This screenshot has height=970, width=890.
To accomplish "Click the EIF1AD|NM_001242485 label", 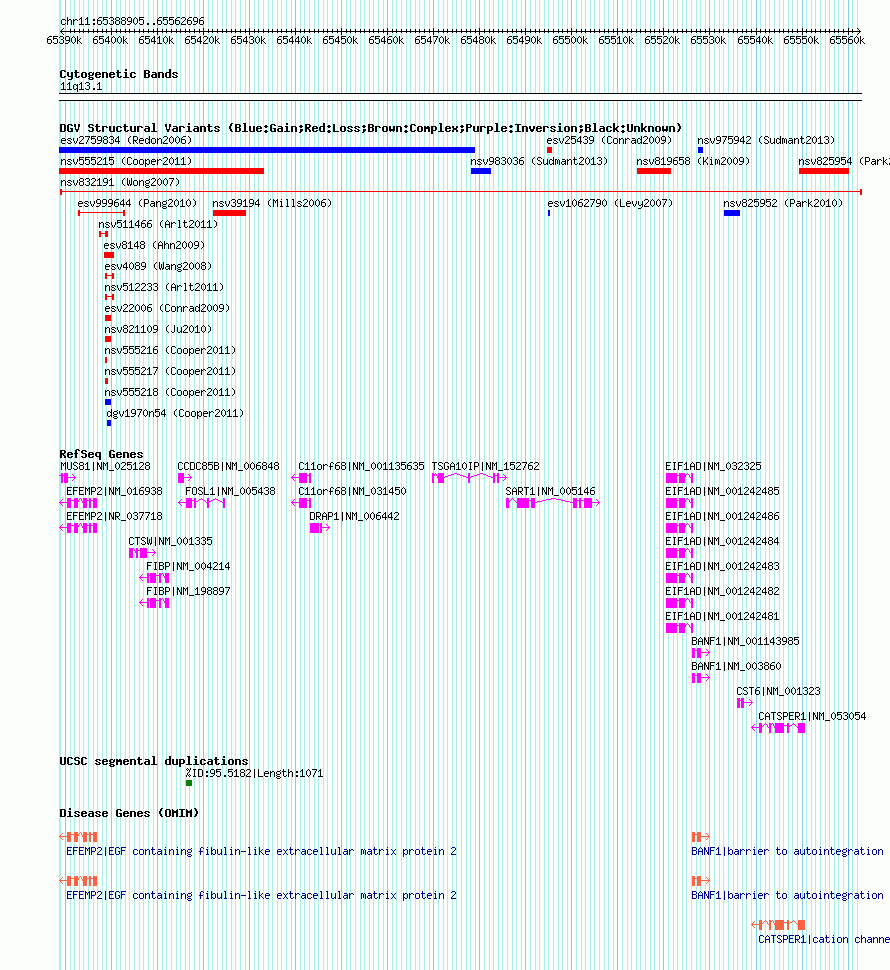I will click(x=722, y=491).
